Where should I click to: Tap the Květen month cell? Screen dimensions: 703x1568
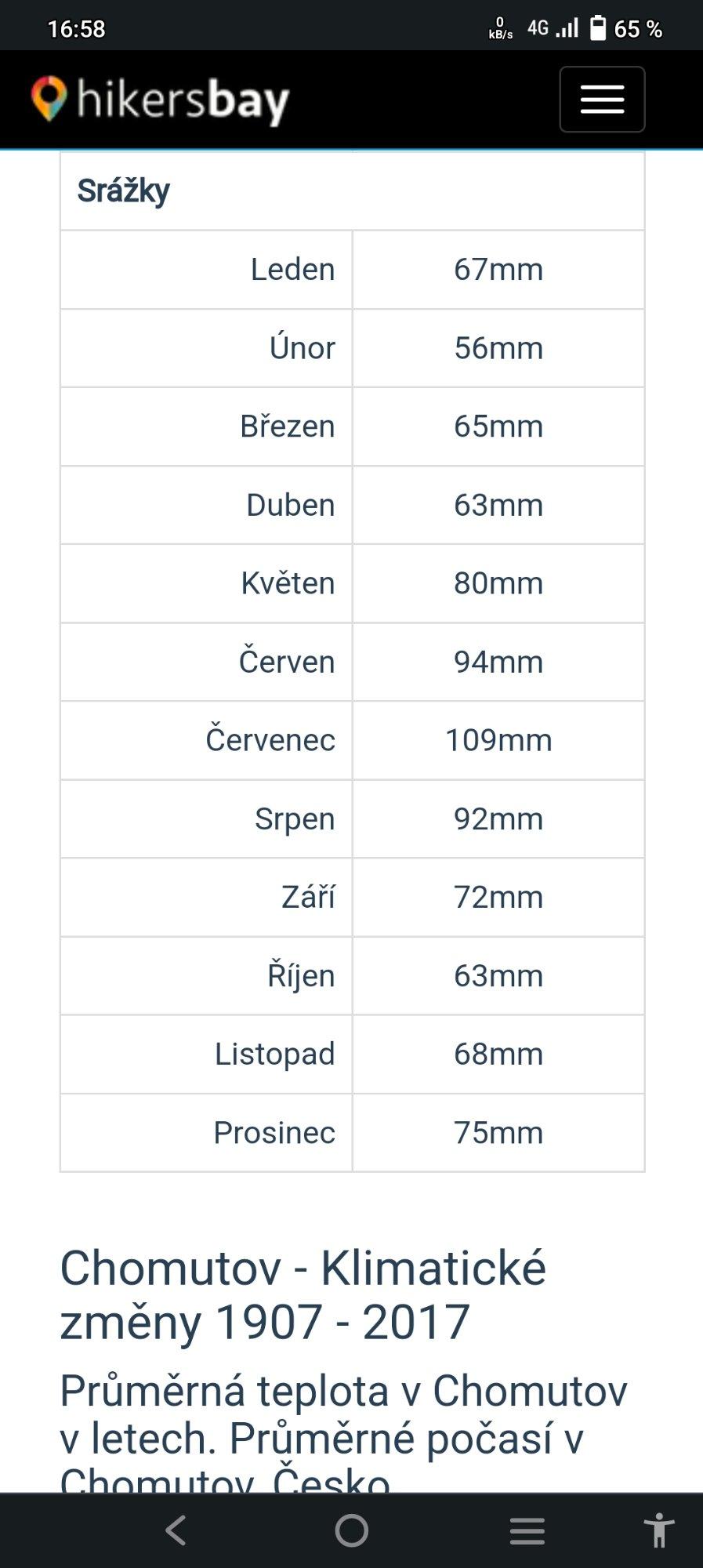288,583
